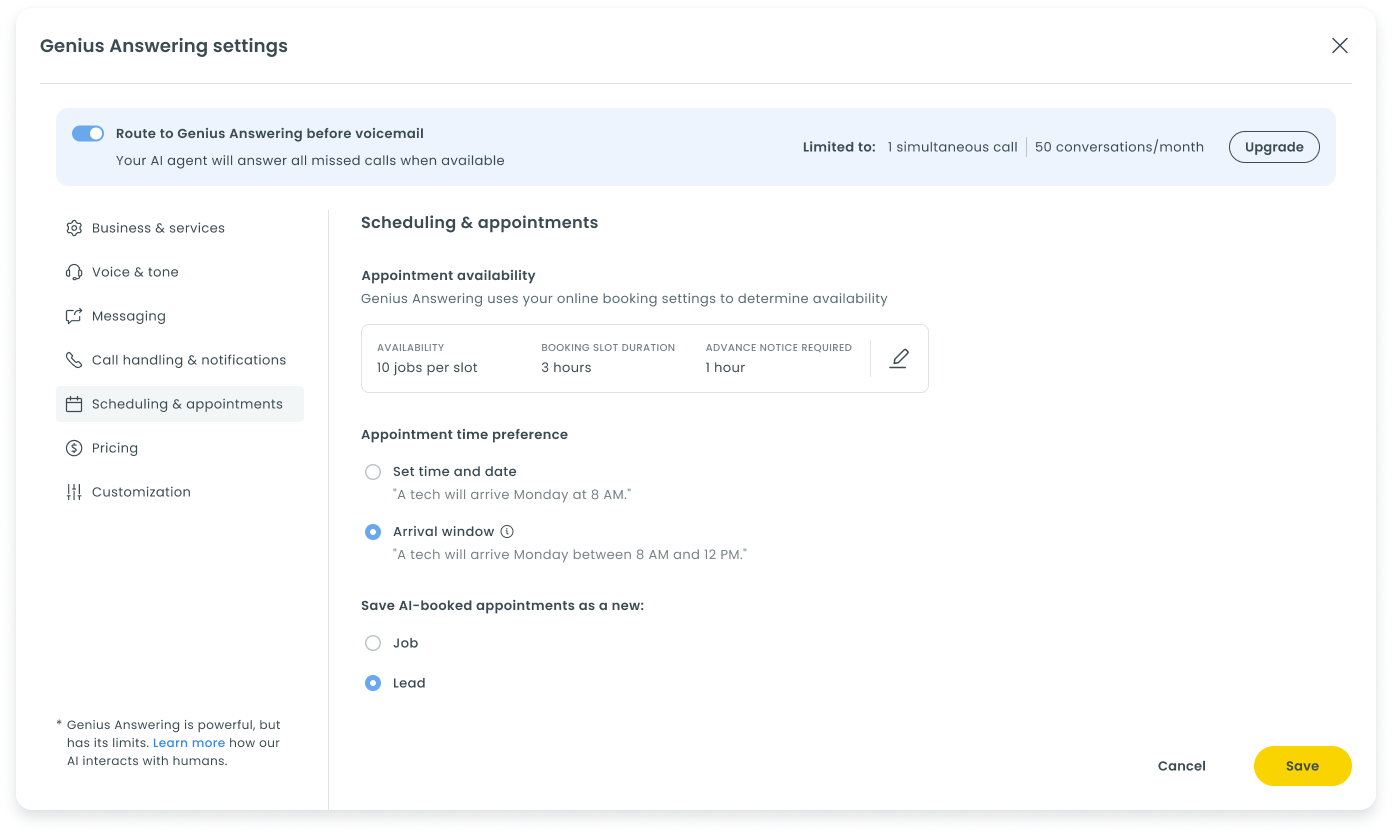Click the 'Appointment time preference' heading

(464, 435)
